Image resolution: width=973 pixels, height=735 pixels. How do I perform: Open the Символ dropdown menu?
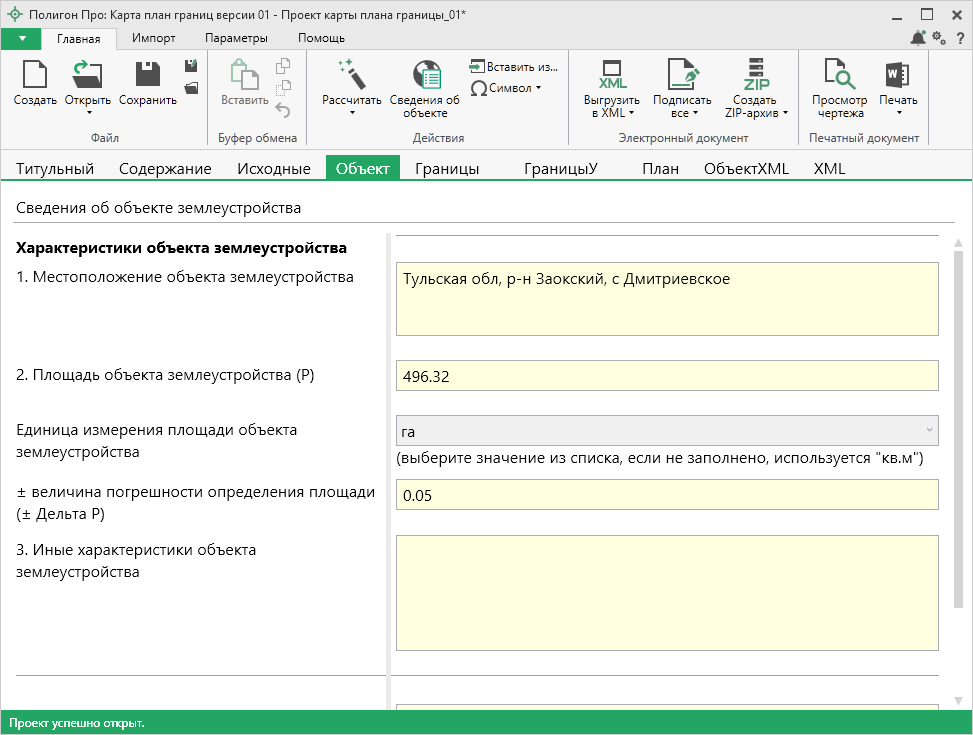pos(506,88)
